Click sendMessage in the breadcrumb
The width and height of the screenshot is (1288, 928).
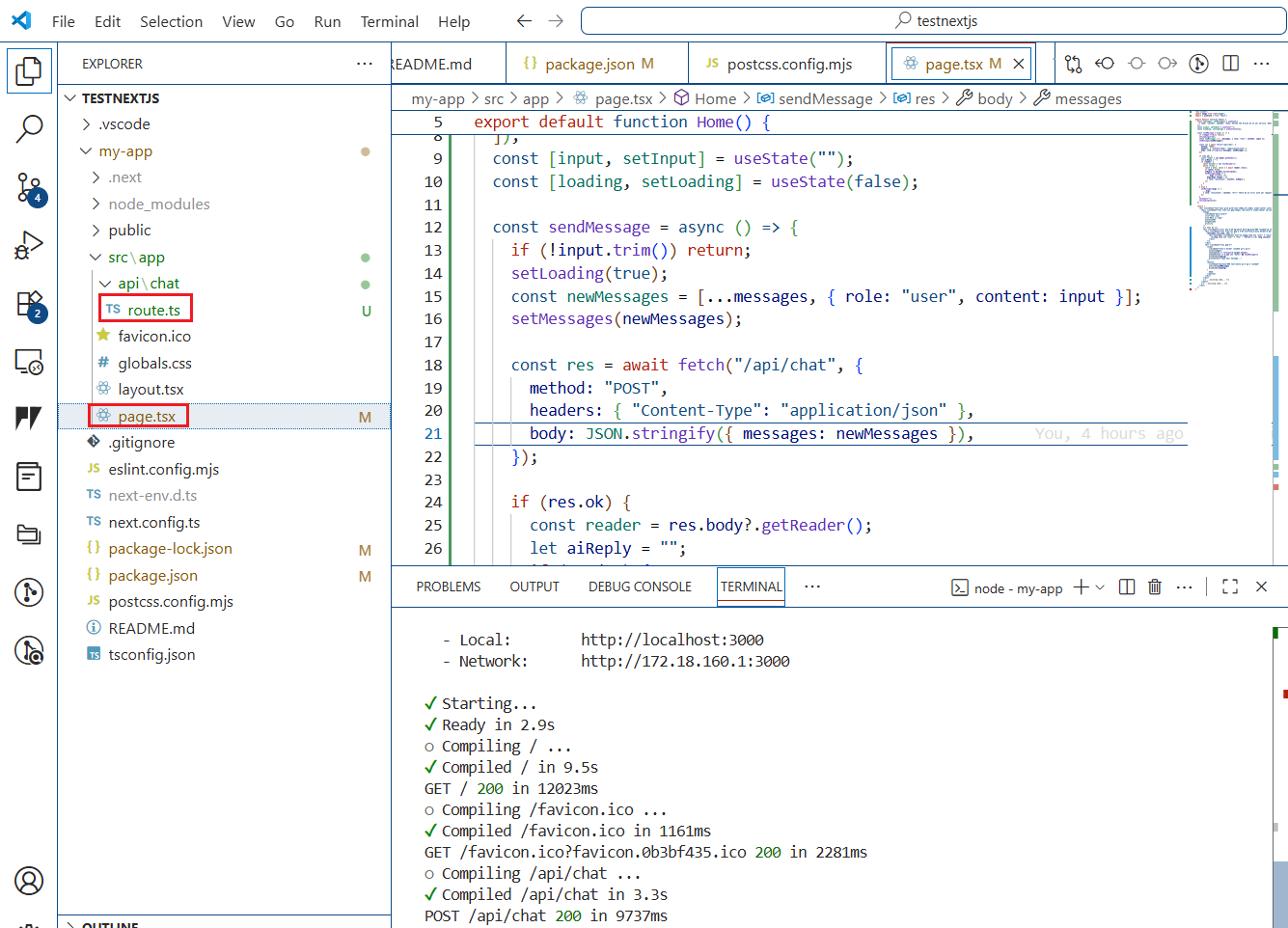pos(825,98)
